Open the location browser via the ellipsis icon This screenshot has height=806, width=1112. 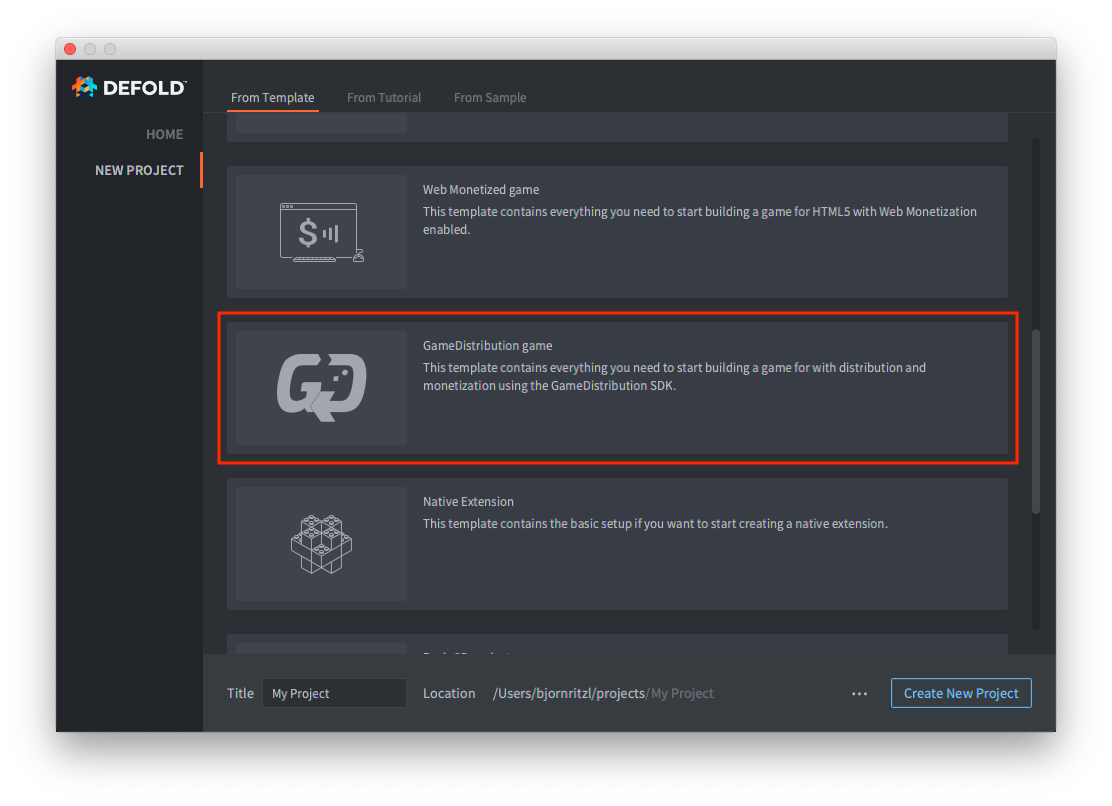tap(859, 693)
